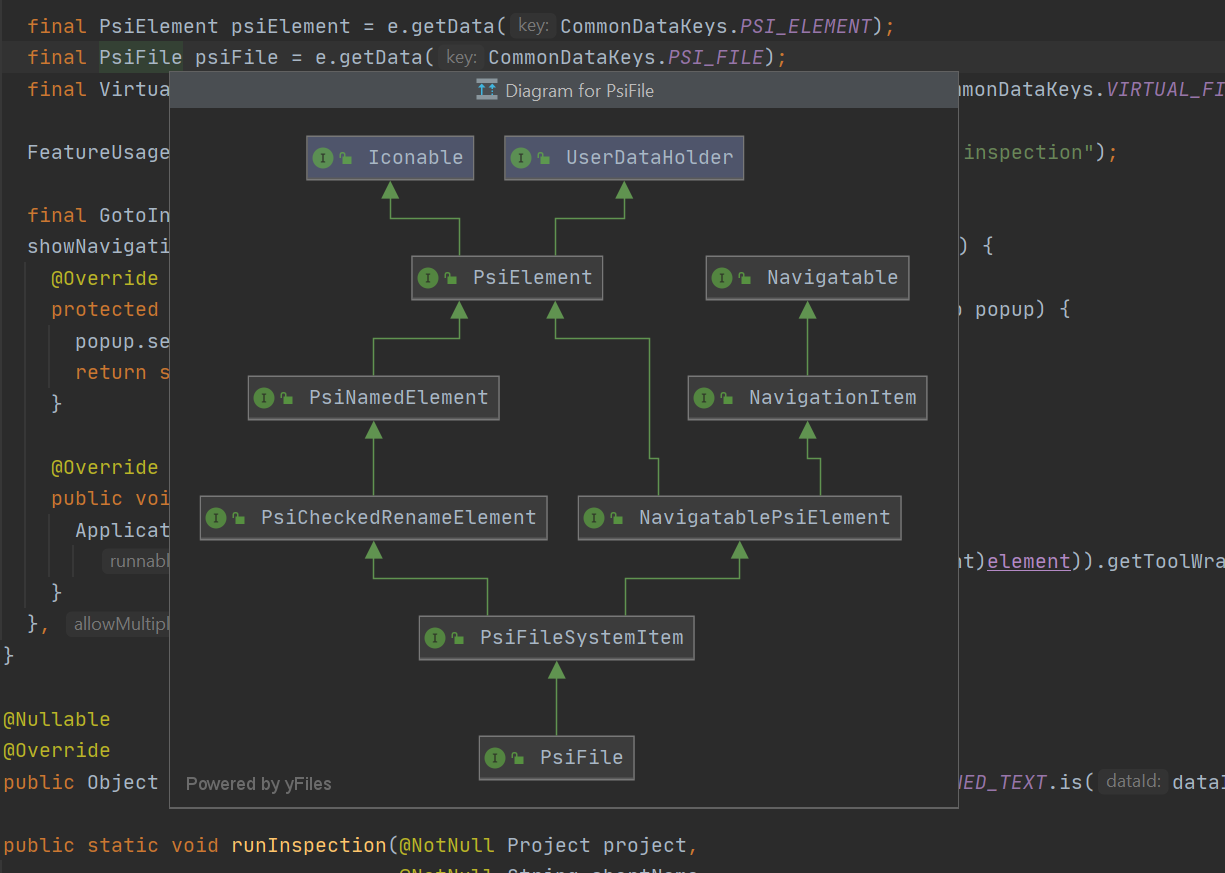Viewport: 1225px width, 873px height.
Task: Click the showNavigati method call text
Action: (x=99, y=247)
